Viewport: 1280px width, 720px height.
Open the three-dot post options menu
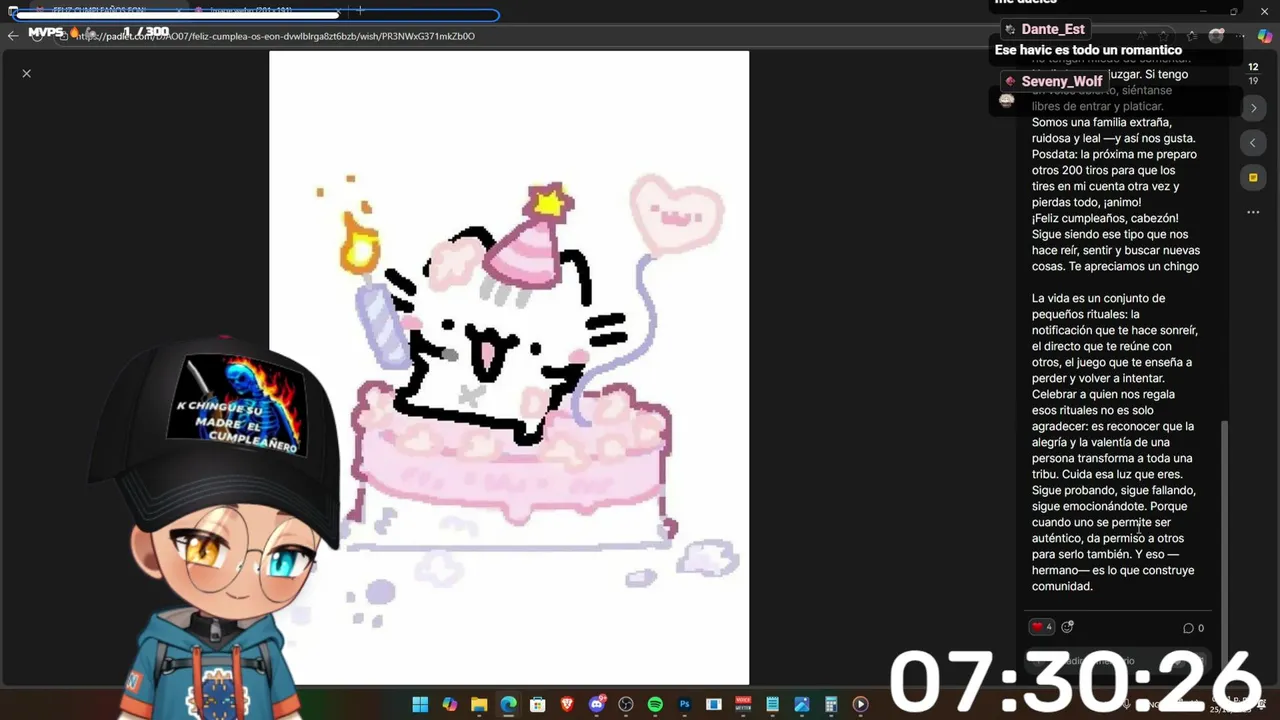(1253, 212)
